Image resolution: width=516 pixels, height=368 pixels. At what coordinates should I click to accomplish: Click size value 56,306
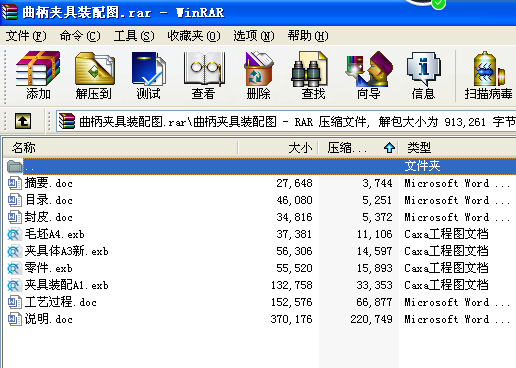click(294, 251)
